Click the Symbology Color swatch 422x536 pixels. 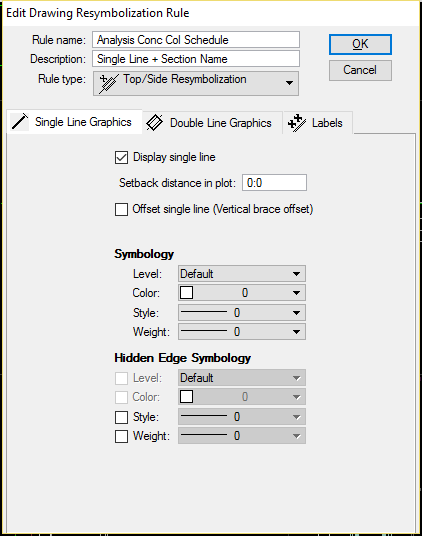[187, 293]
